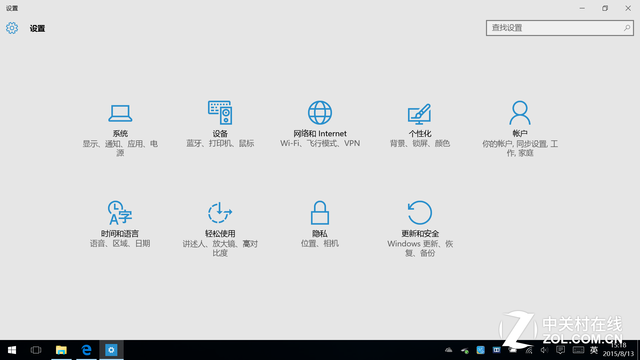Click the 蓝牙、打印机、鼠标 description text
The height and width of the screenshot is (360, 640).
[x=220, y=144]
